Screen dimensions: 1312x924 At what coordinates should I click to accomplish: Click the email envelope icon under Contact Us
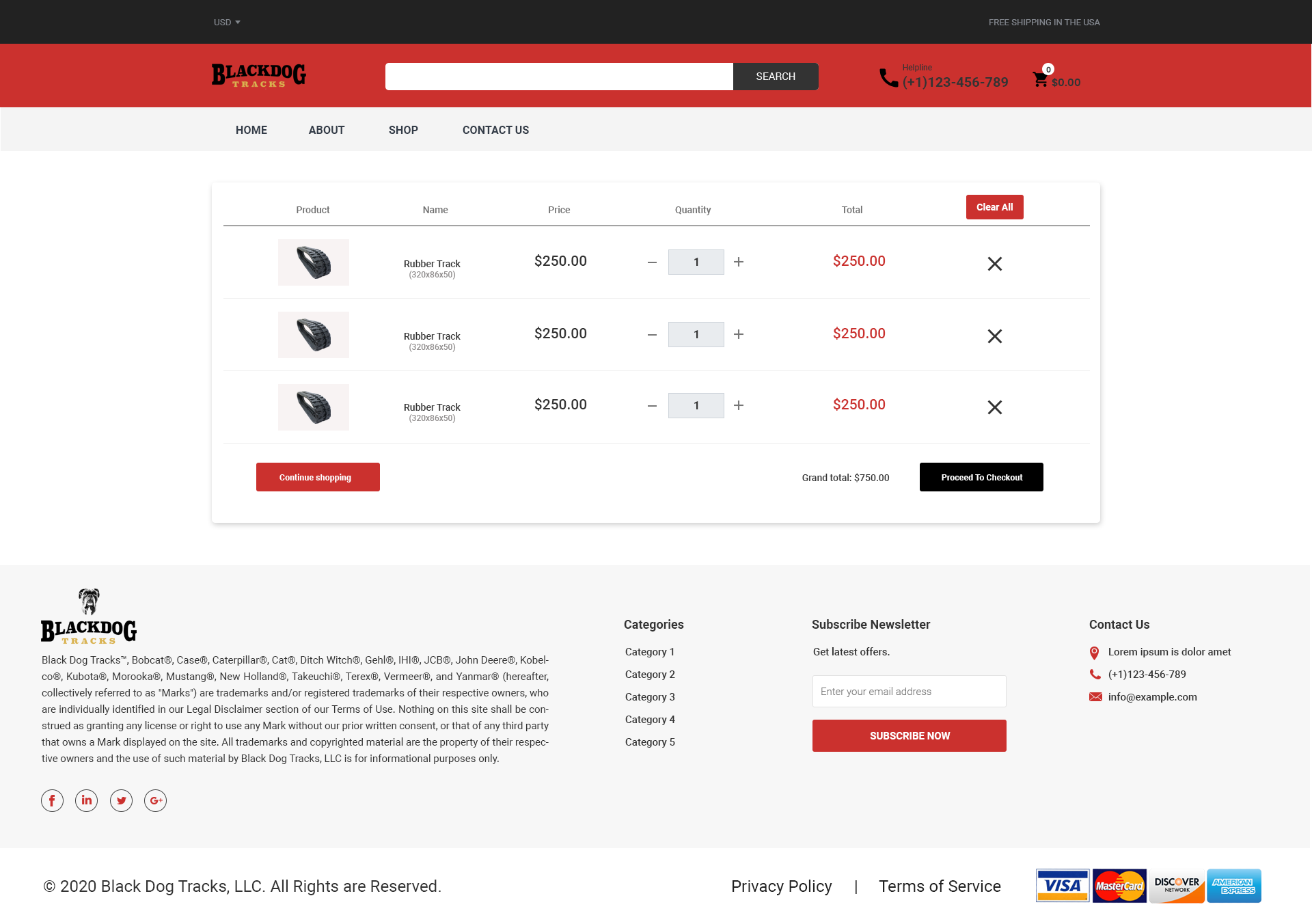click(1095, 697)
